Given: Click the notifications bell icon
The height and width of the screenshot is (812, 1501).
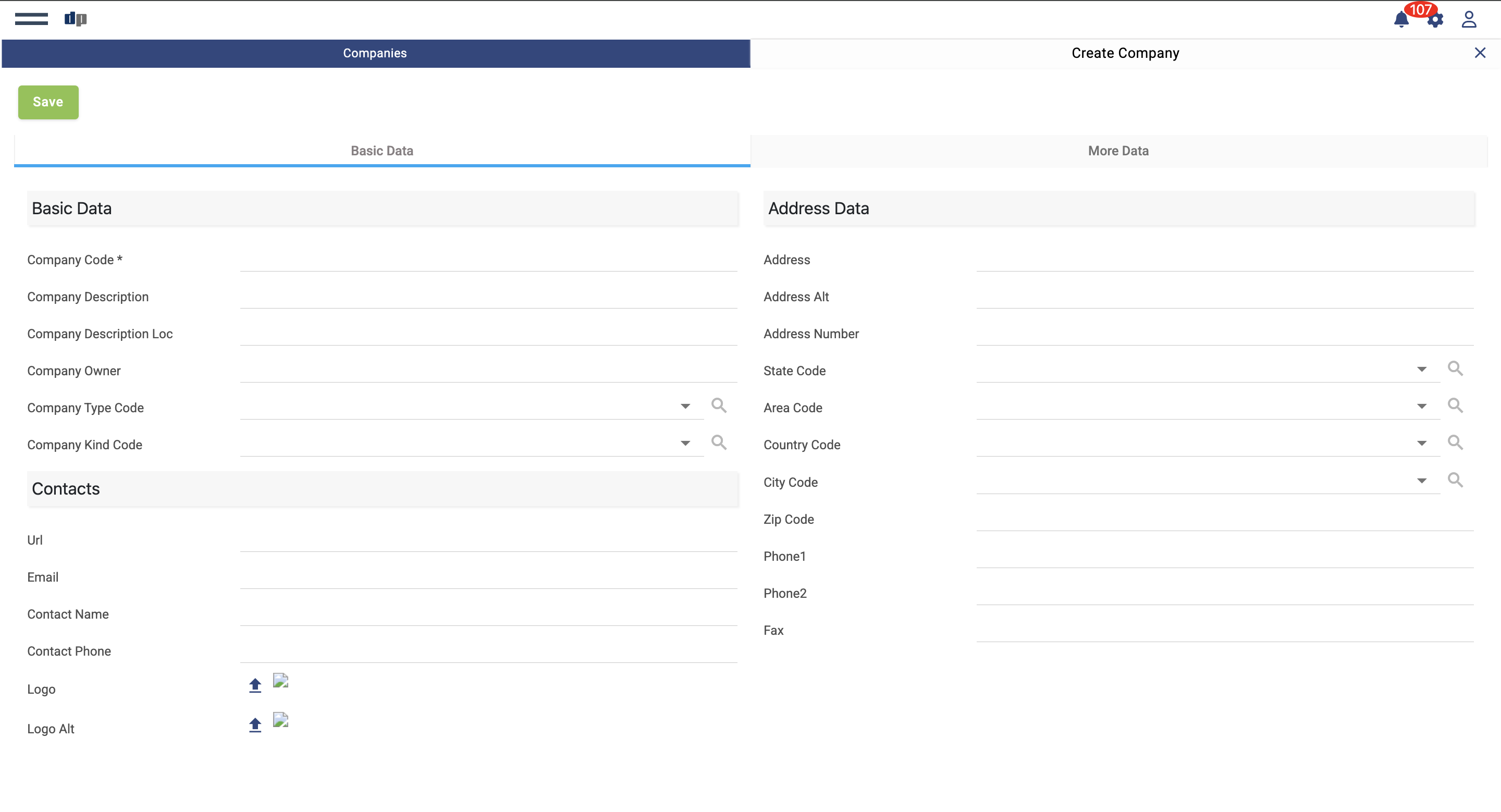Looking at the screenshot, I should [1401, 20].
